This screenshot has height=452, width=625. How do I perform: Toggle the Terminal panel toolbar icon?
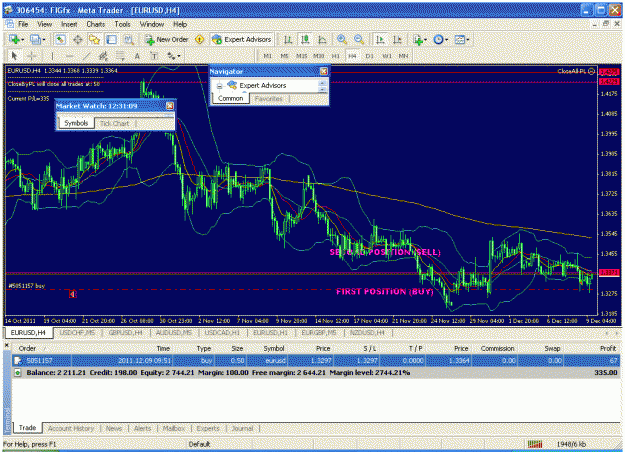(112, 39)
